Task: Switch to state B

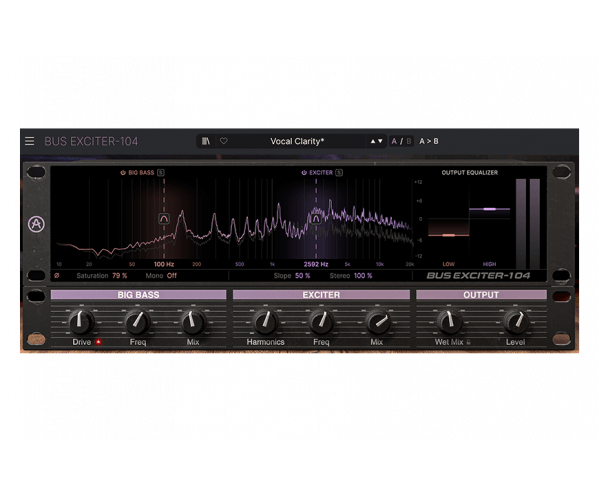Action: (x=409, y=141)
